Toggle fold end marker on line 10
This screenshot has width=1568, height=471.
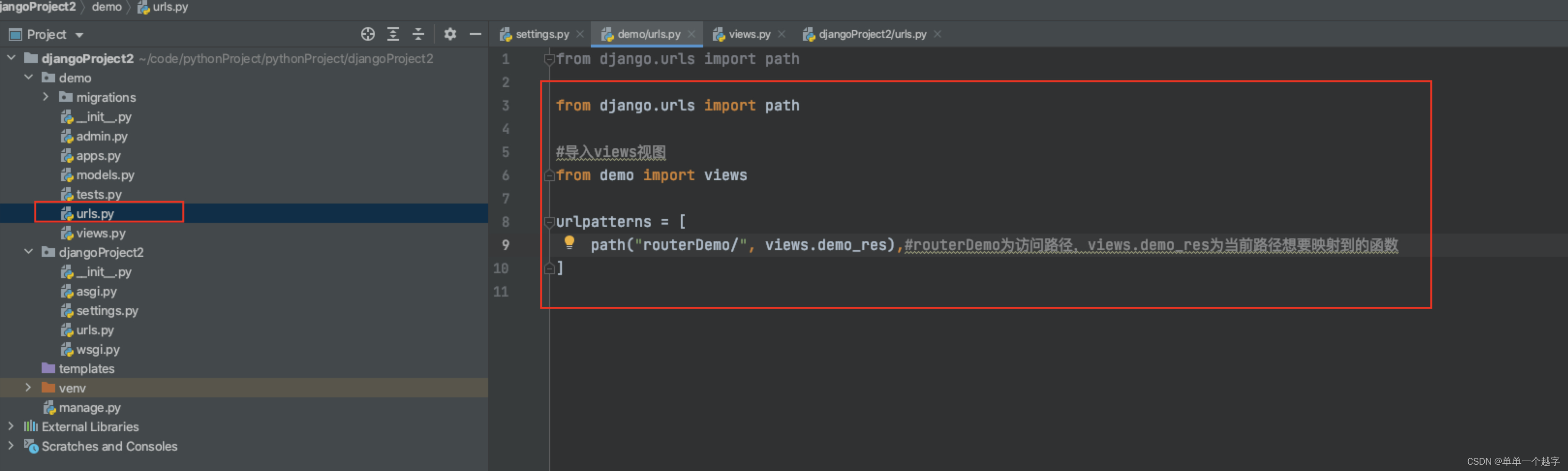point(549,268)
